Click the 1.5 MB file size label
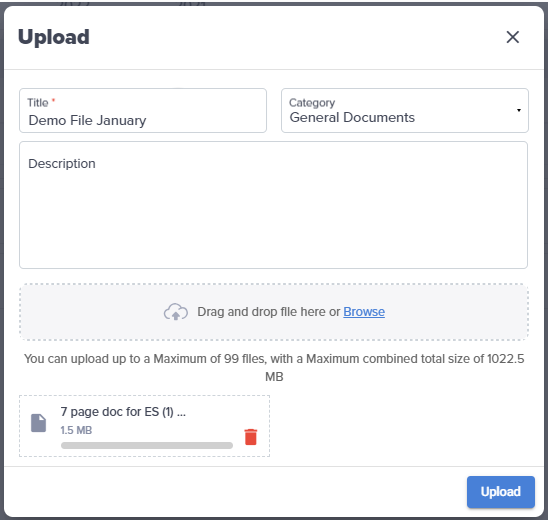 76,430
